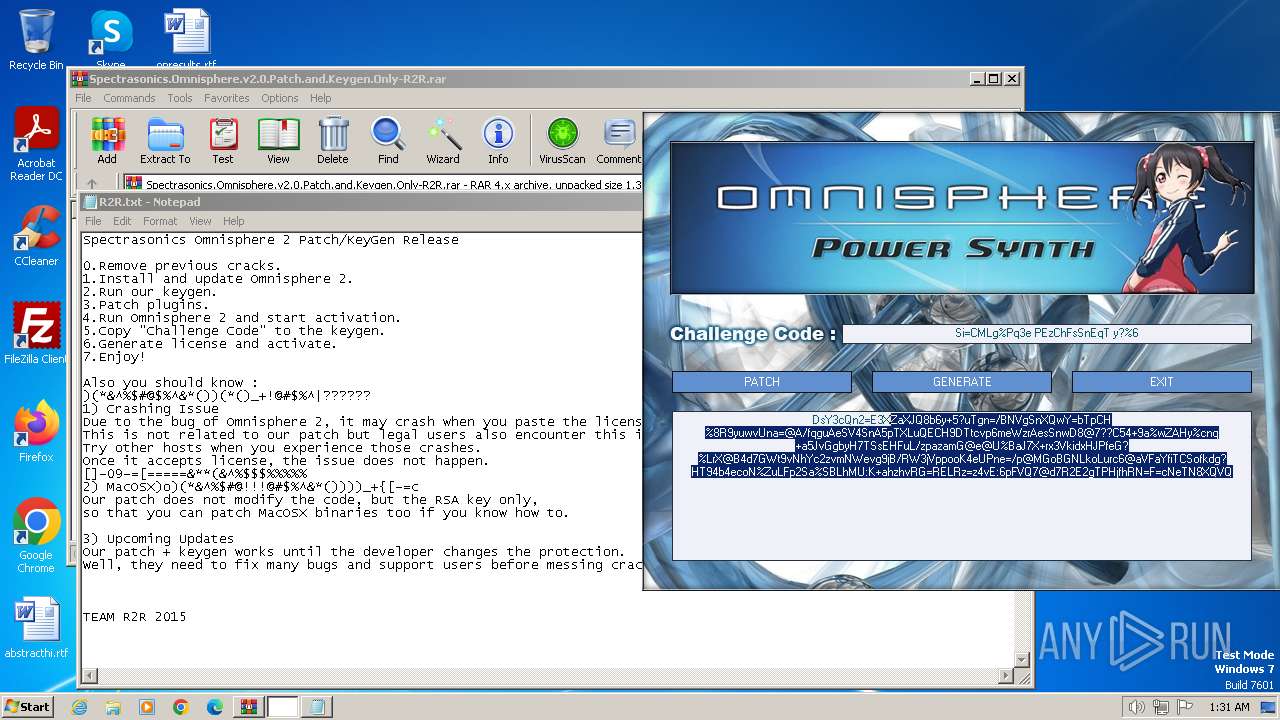Select abstracthi.rtf desktop file
Image resolution: width=1280 pixels, height=720 pixels.
click(36, 628)
